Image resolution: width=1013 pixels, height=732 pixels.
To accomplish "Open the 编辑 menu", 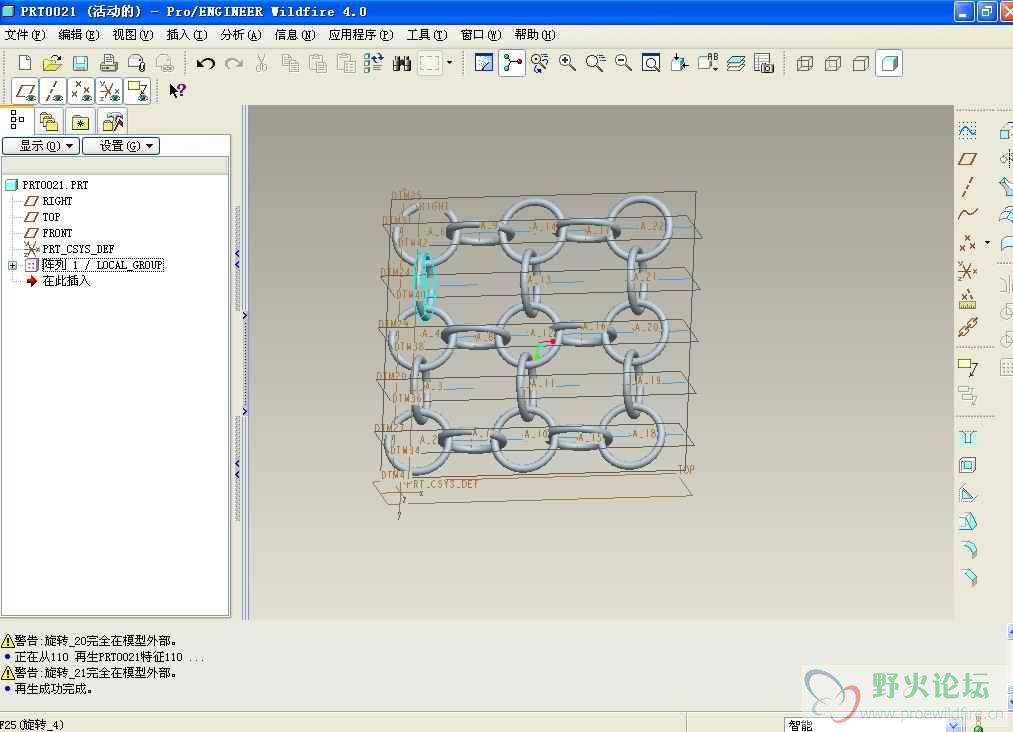I will click(x=79, y=35).
